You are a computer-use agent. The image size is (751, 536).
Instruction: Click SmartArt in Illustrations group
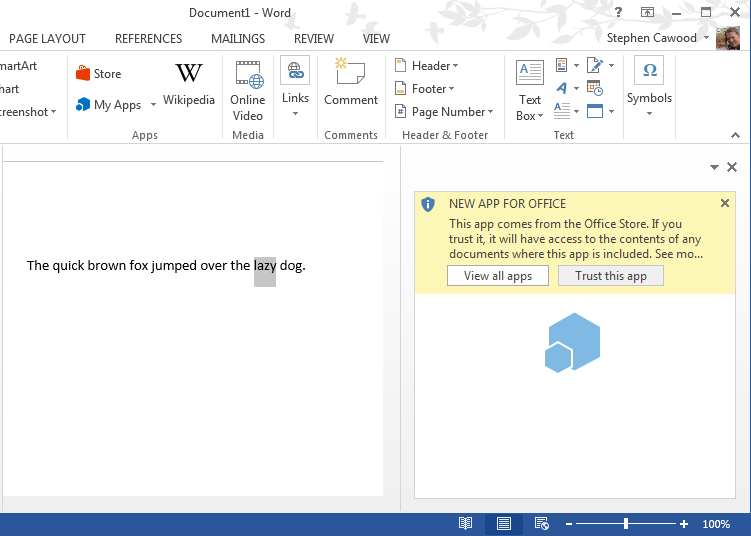pyautogui.click(x=18, y=66)
